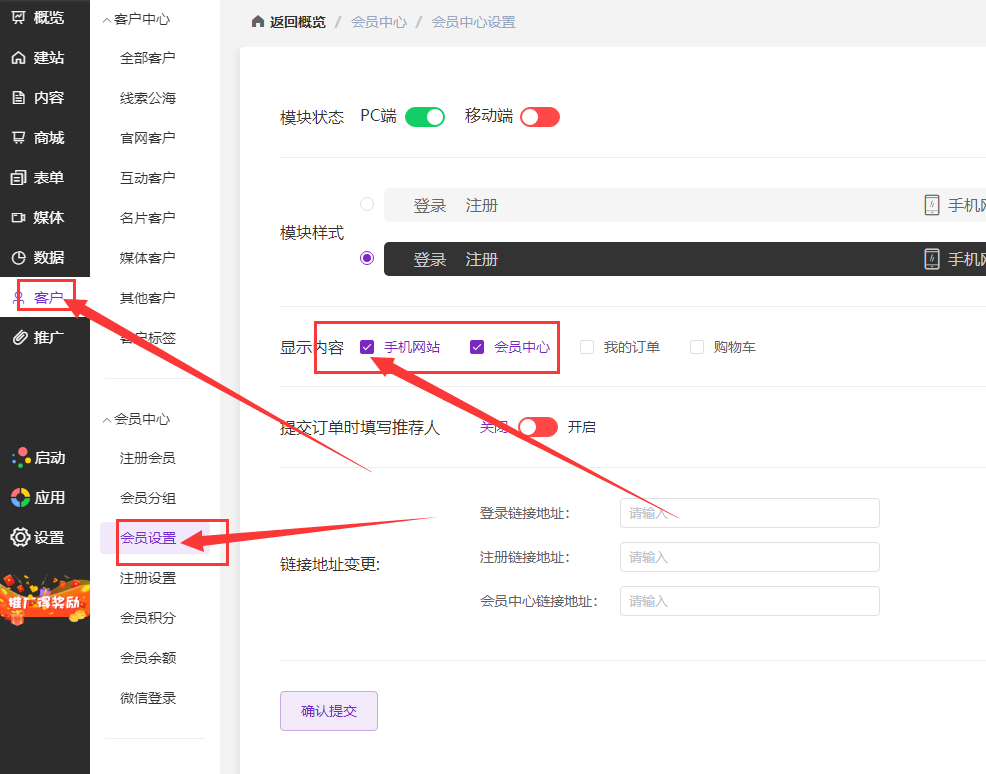
Task: Click the 登录链接地址 input field
Action: point(749,513)
